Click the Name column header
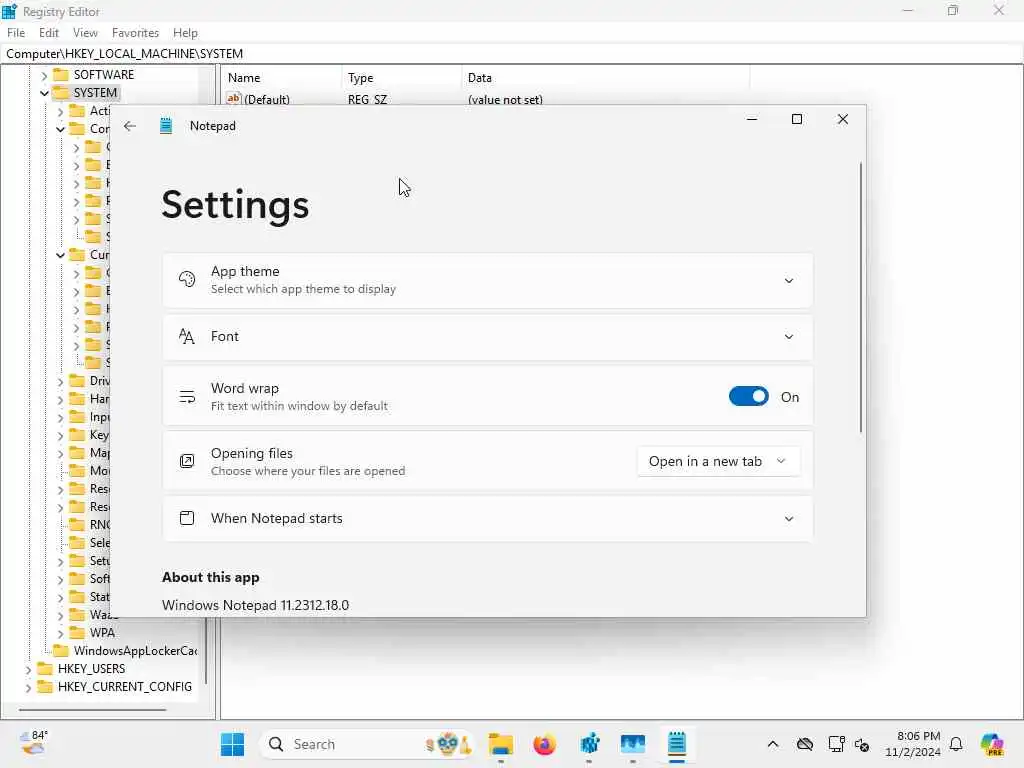Viewport: 1024px width, 768px height. click(281, 78)
